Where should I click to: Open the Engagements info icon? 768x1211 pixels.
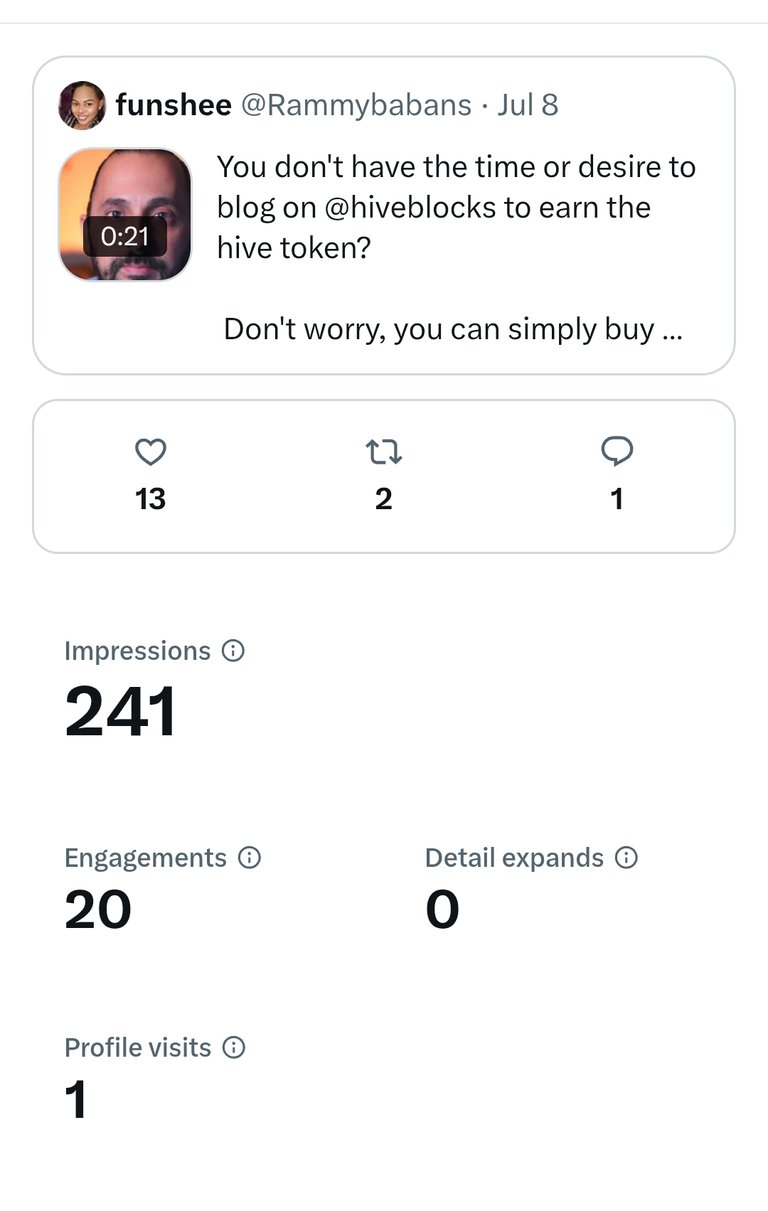click(x=249, y=858)
